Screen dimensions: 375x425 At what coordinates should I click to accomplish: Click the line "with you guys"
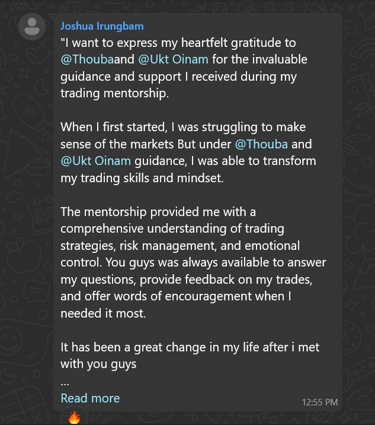[x=98, y=364]
